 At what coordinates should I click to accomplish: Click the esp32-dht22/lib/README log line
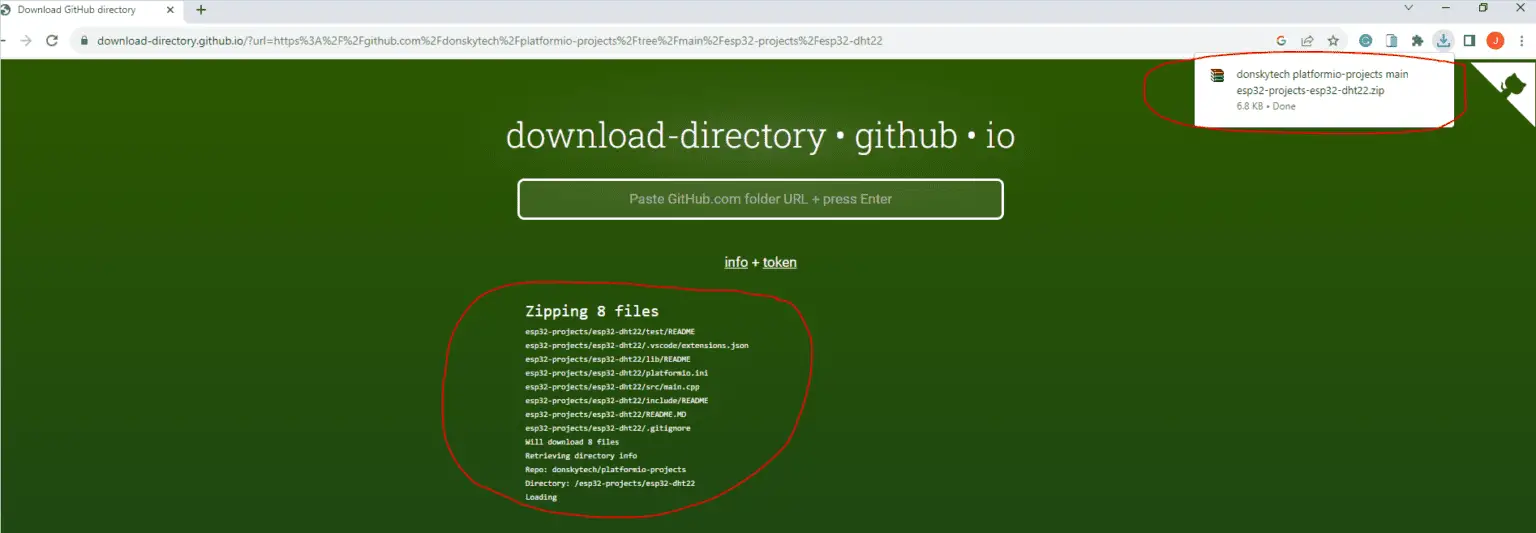pos(608,359)
